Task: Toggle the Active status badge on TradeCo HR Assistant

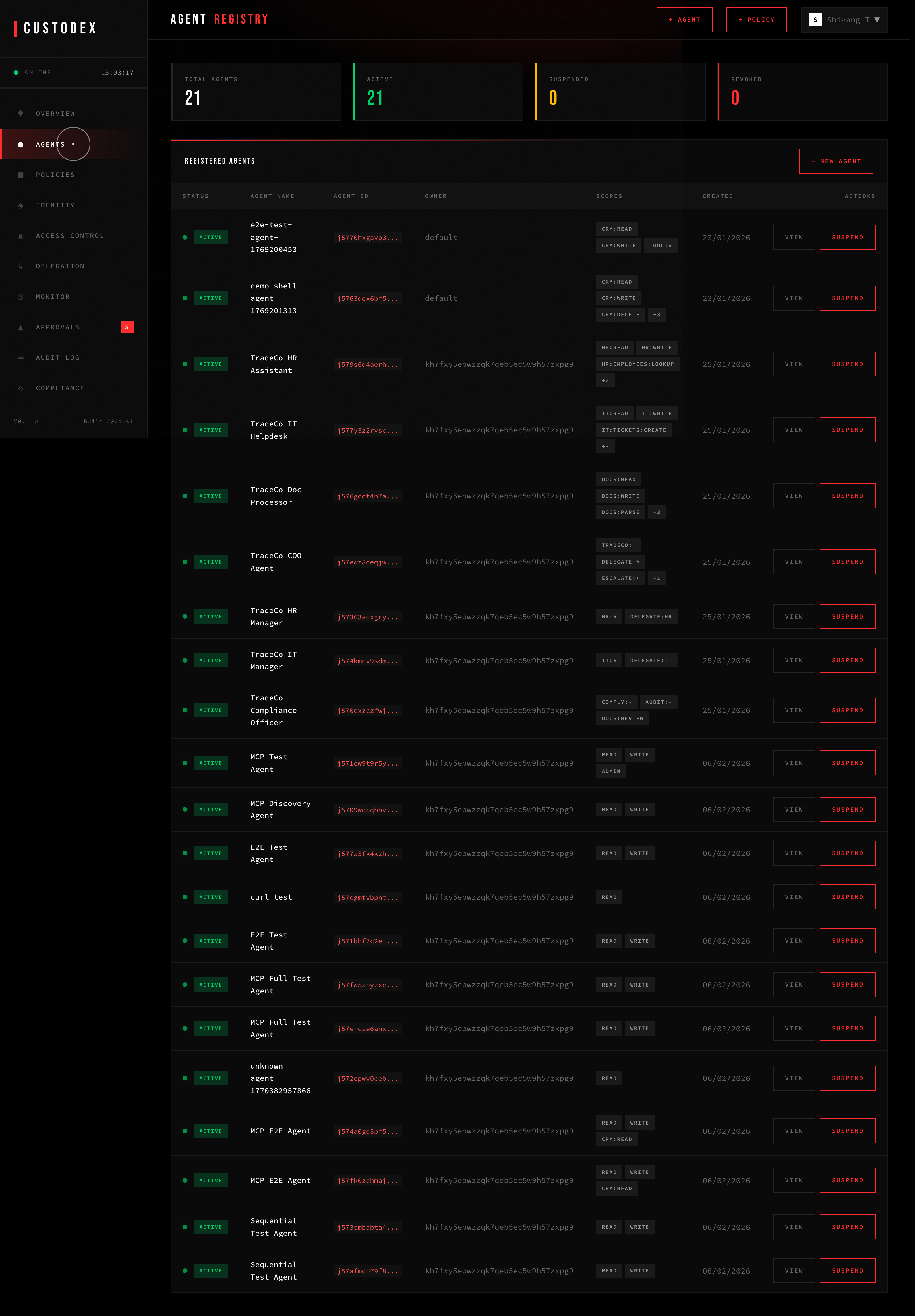Action: (x=210, y=364)
